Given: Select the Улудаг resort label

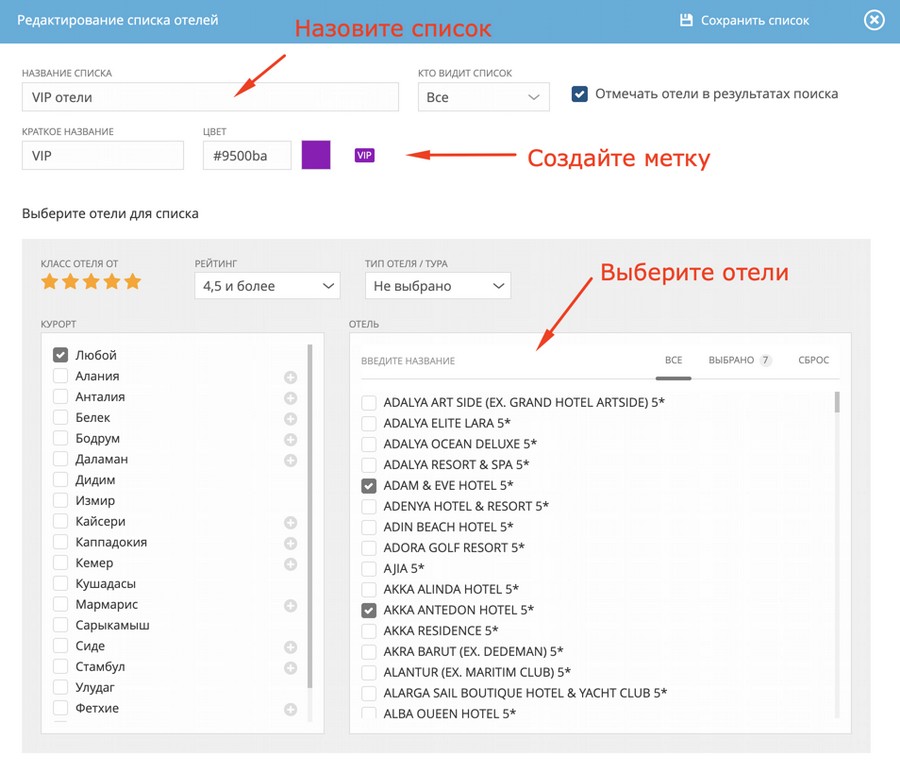Looking at the screenshot, I should click(x=95, y=687).
